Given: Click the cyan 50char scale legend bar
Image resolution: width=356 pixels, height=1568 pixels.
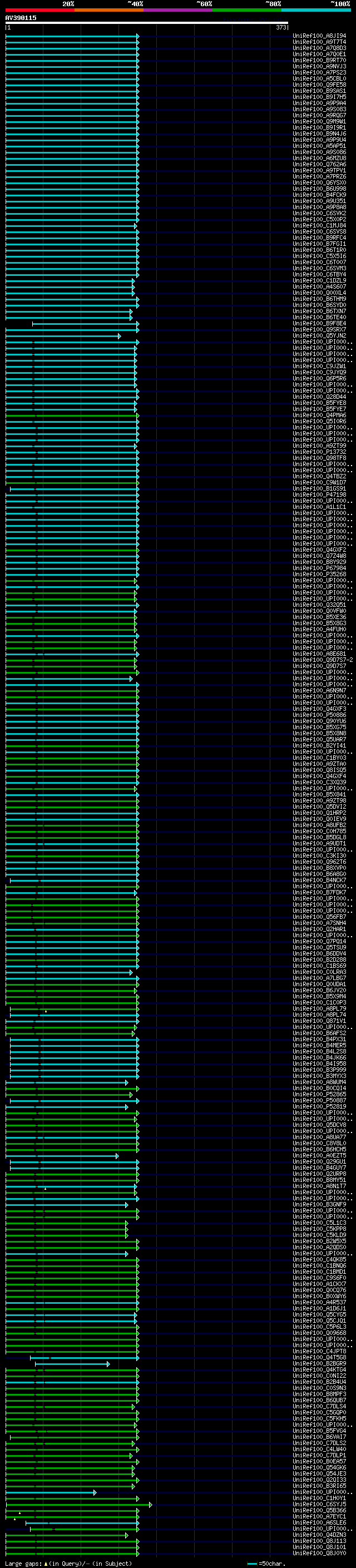Looking at the screenshot, I should (x=252, y=1564).
